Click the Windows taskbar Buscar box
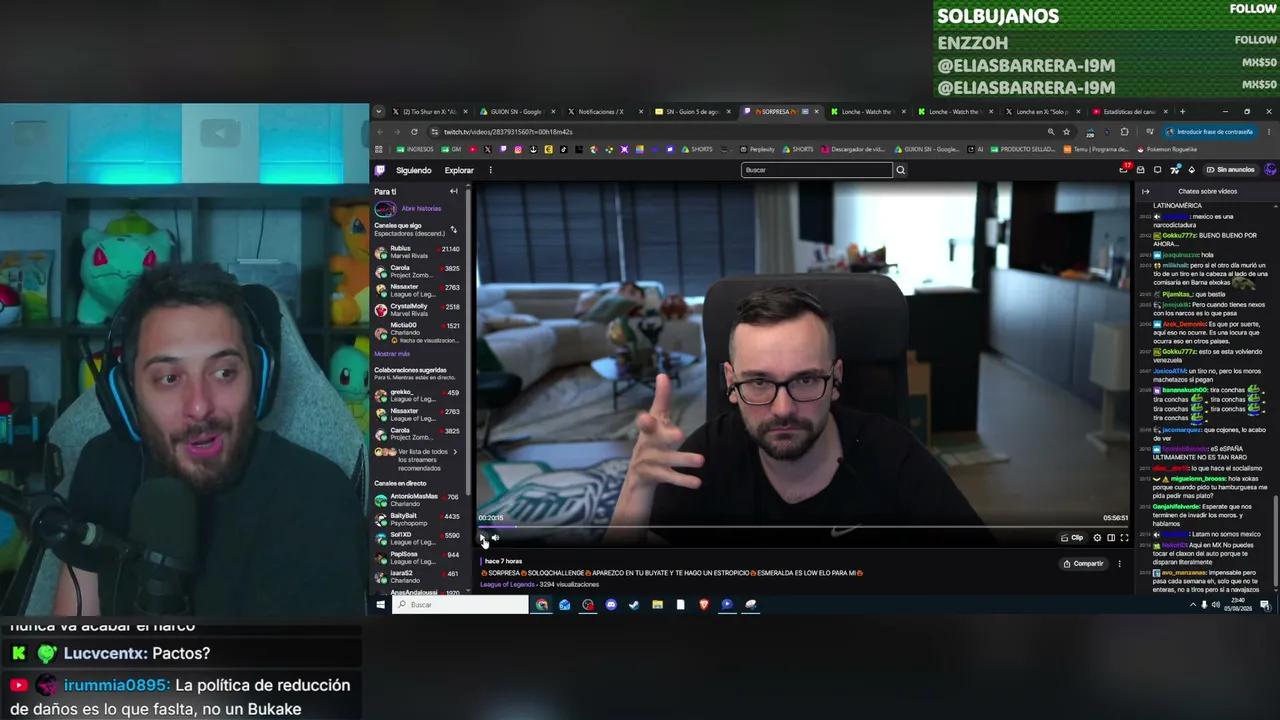 pos(460,605)
